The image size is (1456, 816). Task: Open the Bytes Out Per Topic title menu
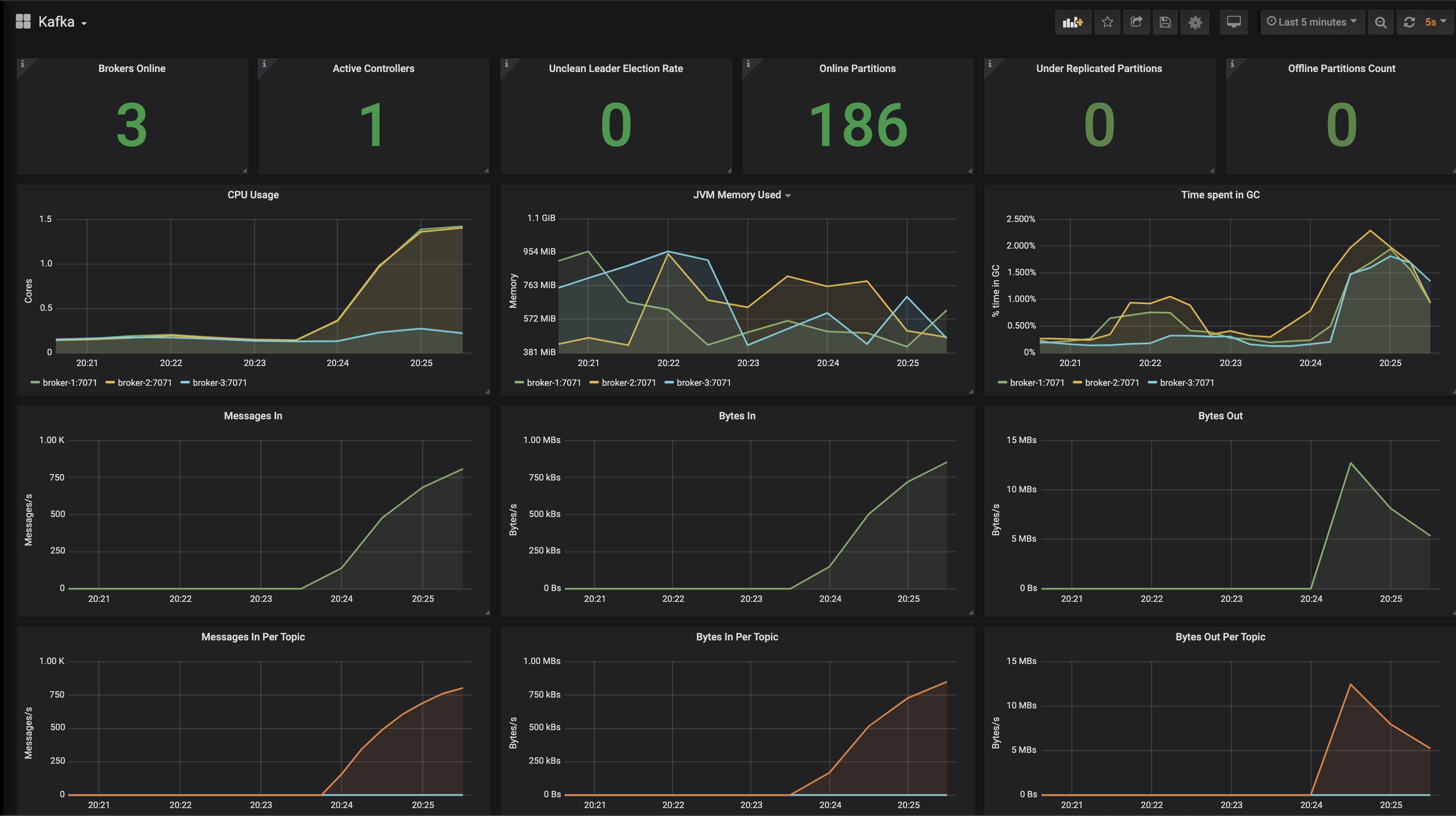(1220, 637)
